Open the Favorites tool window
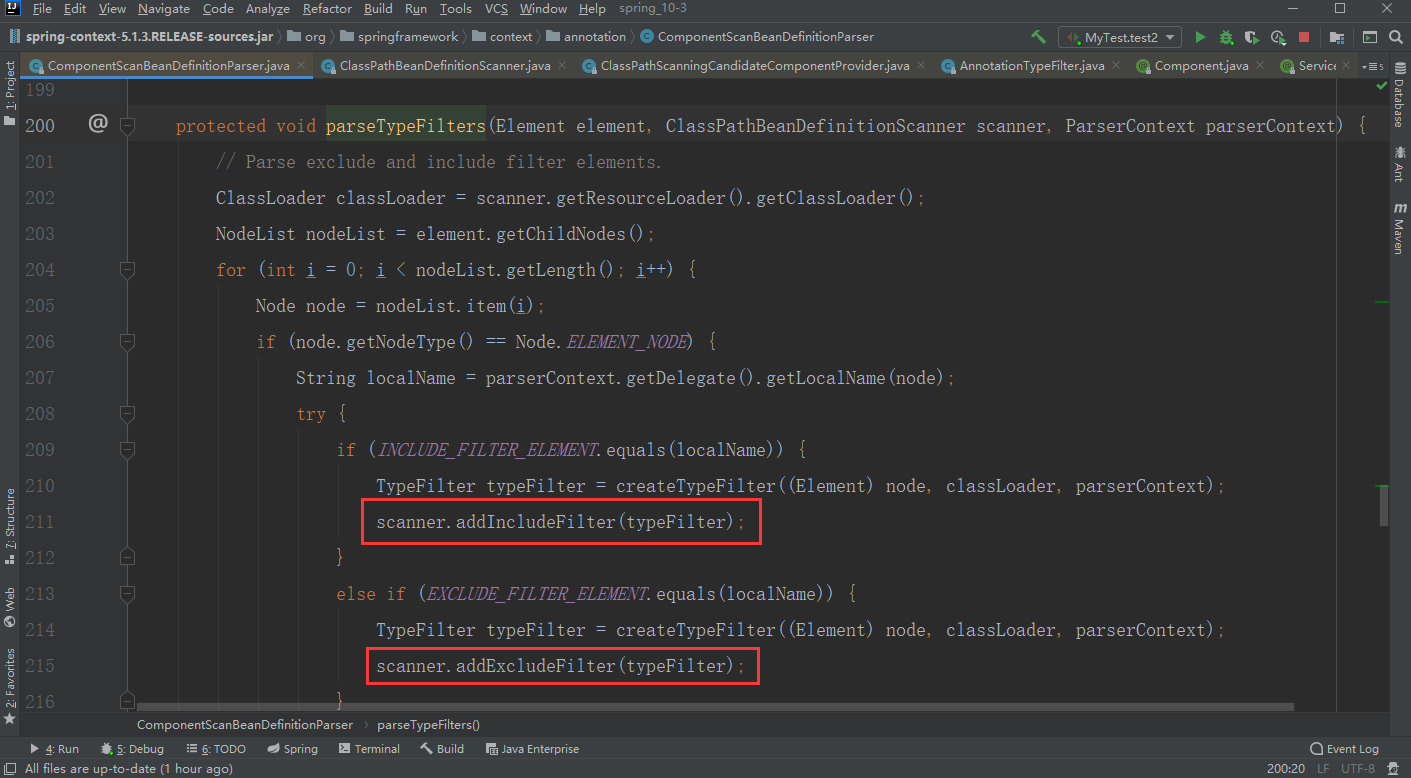 (x=10, y=687)
